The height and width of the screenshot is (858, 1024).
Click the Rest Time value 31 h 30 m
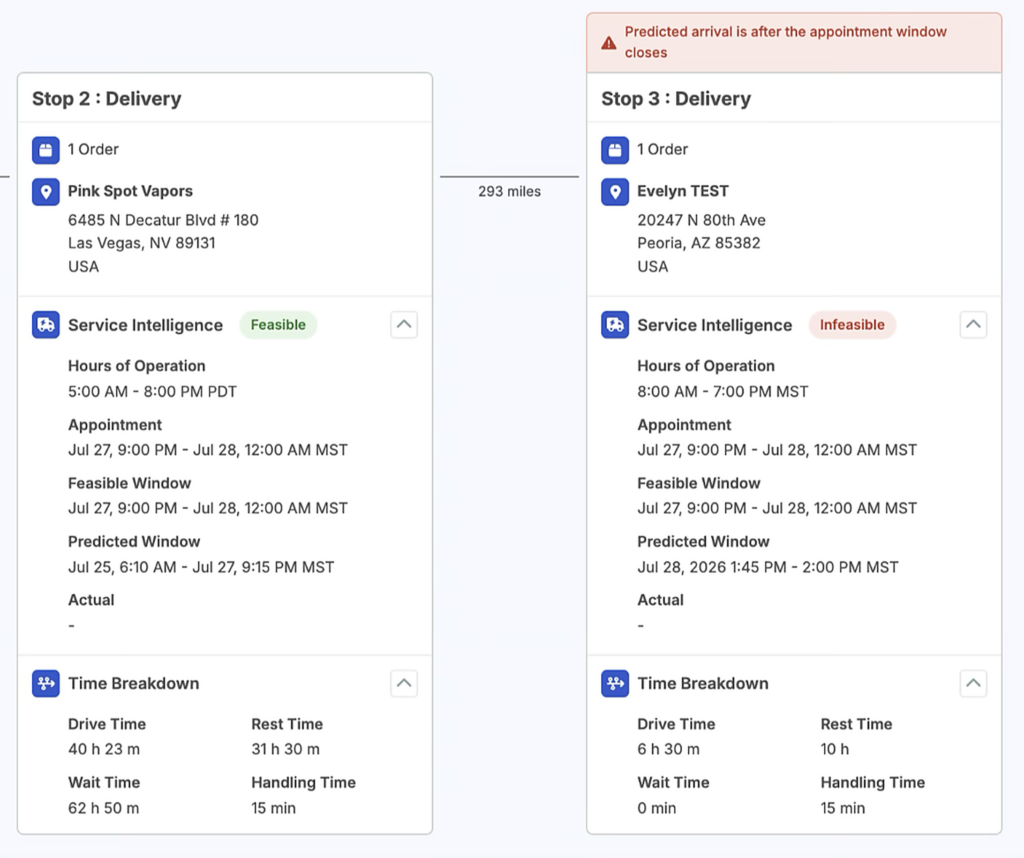coord(285,749)
